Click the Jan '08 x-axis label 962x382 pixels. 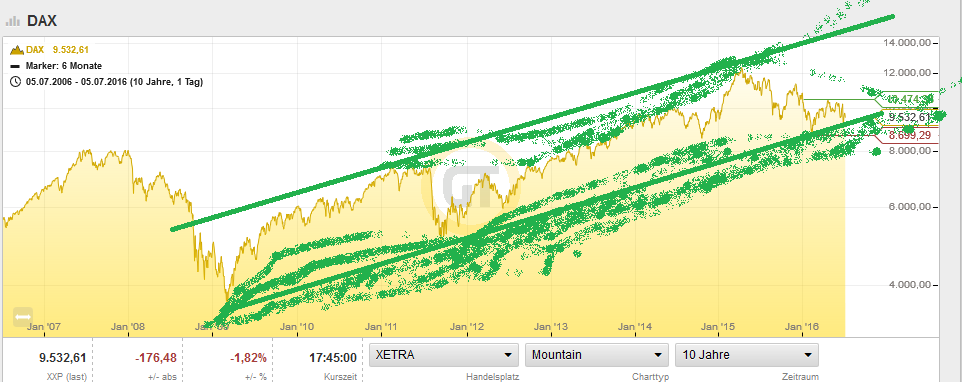click(x=129, y=326)
